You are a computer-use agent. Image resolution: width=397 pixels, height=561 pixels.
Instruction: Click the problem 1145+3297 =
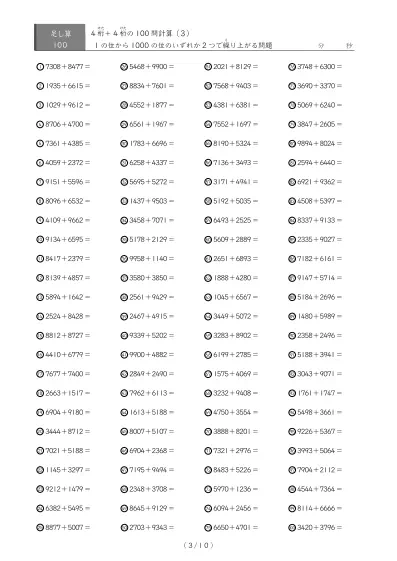(68, 470)
